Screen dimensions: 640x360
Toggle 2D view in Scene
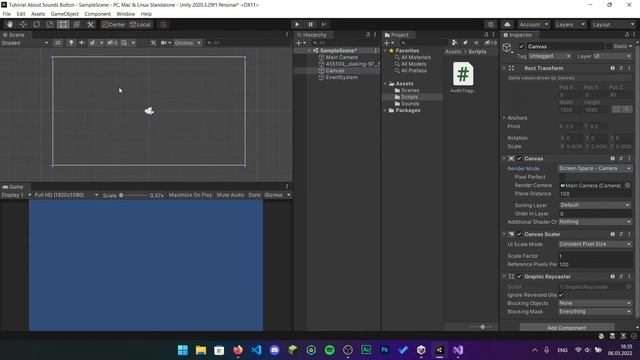point(58,43)
